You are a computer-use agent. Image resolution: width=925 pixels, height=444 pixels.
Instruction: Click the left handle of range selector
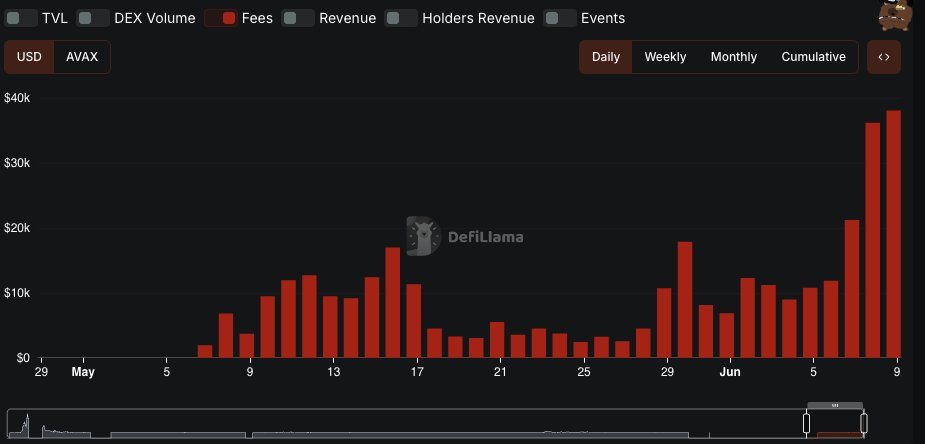tap(806, 423)
